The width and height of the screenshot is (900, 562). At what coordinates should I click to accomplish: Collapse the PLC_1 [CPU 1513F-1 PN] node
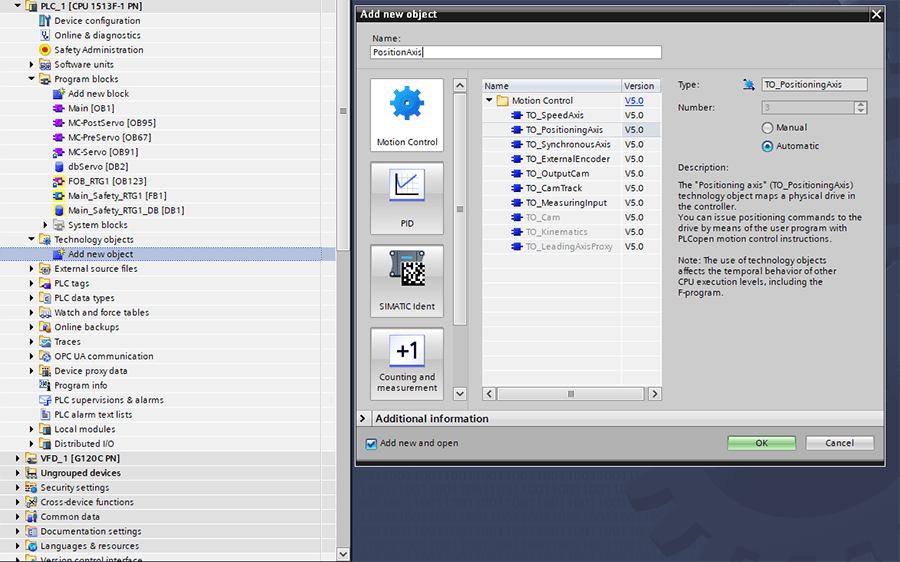click(18, 6)
